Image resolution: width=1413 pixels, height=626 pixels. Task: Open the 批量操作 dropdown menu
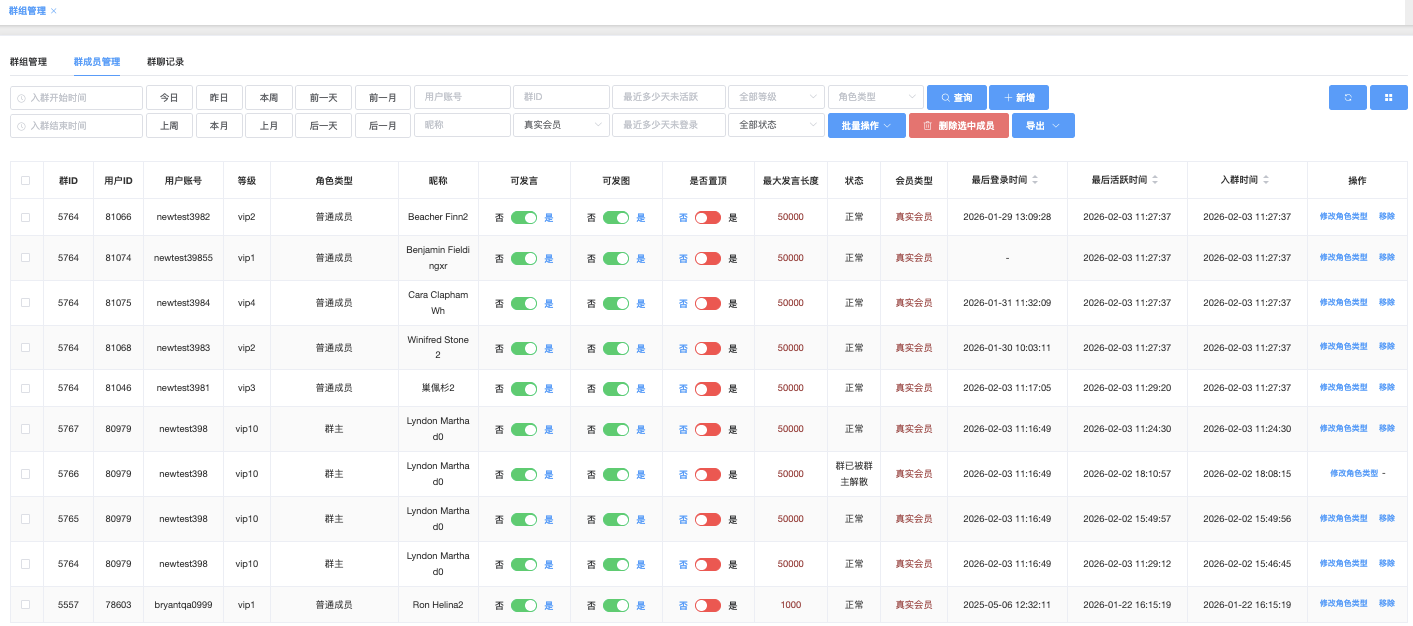866,126
